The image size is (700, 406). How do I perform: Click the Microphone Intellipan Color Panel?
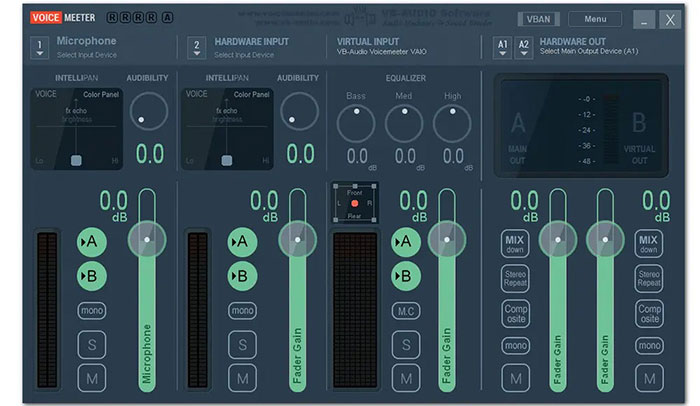(75, 127)
